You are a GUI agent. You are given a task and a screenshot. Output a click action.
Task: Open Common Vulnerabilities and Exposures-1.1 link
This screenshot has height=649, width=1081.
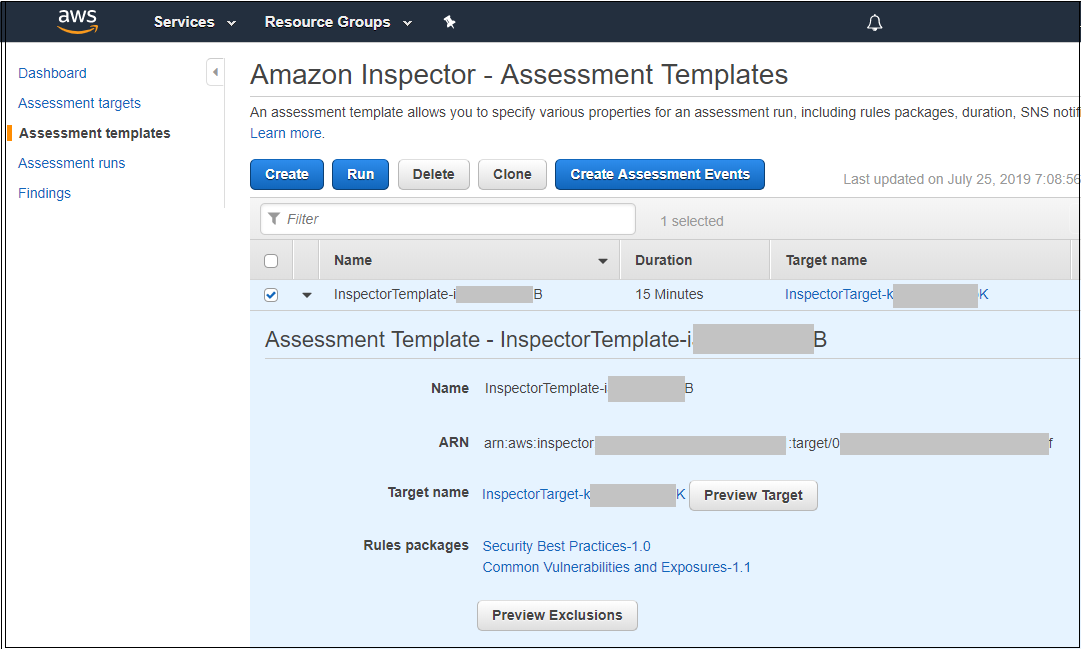tap(616, 567)
